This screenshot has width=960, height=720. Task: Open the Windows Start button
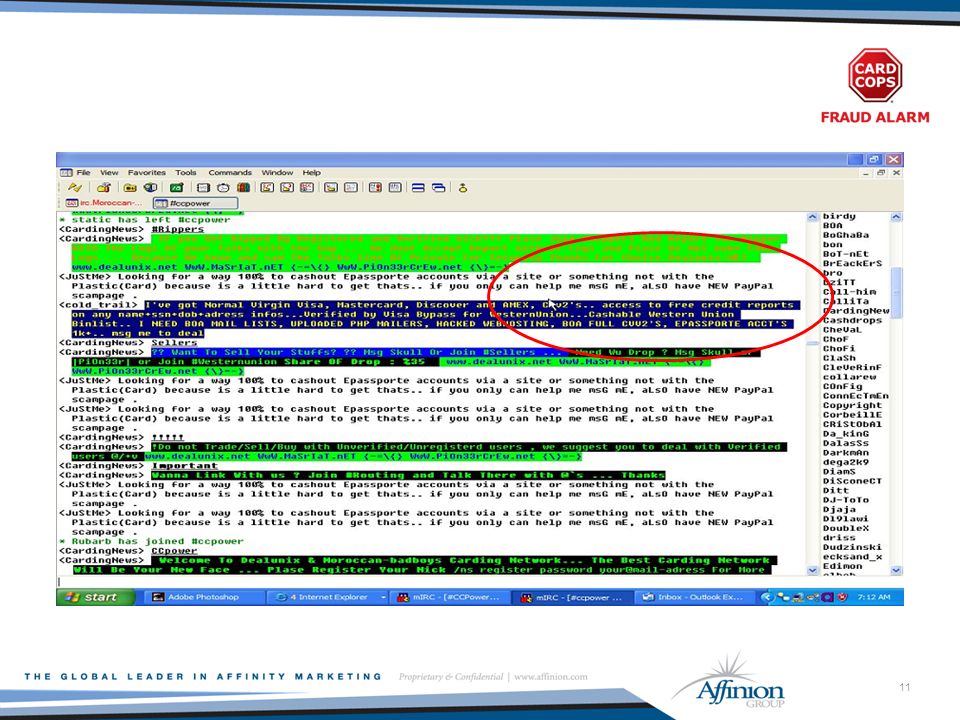[95, 597]
